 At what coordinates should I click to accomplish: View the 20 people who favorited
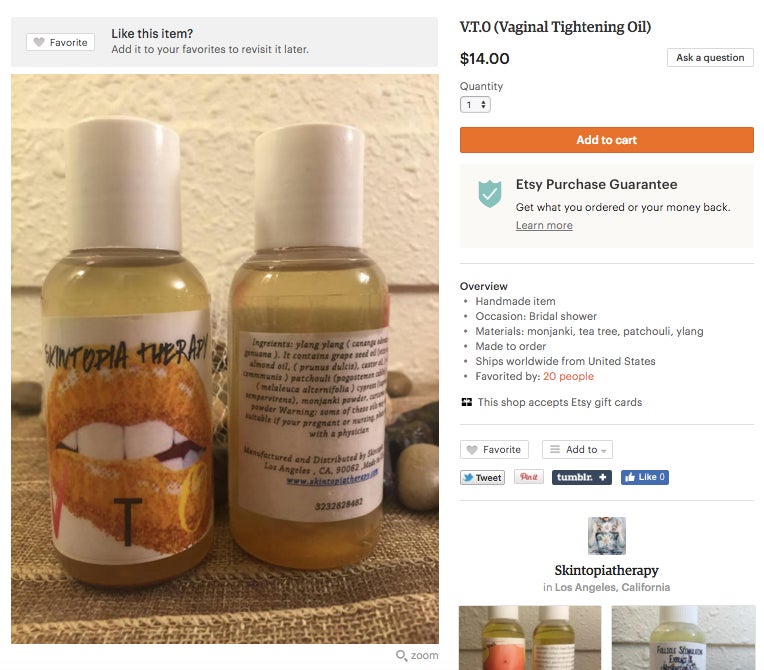[x=568, y=376]
